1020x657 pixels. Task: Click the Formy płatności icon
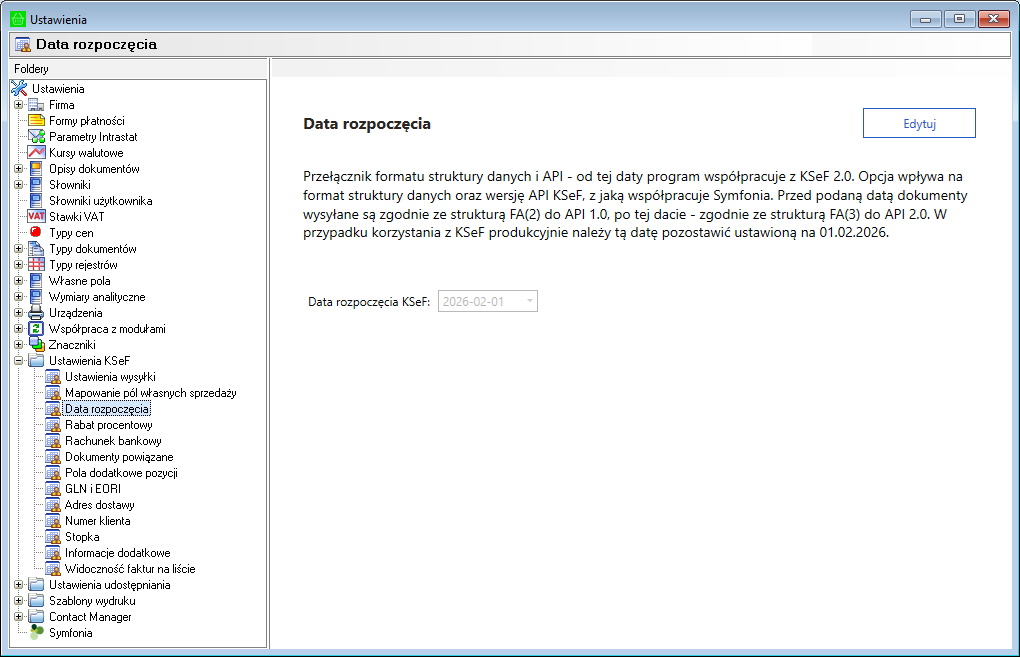(36, 121)
